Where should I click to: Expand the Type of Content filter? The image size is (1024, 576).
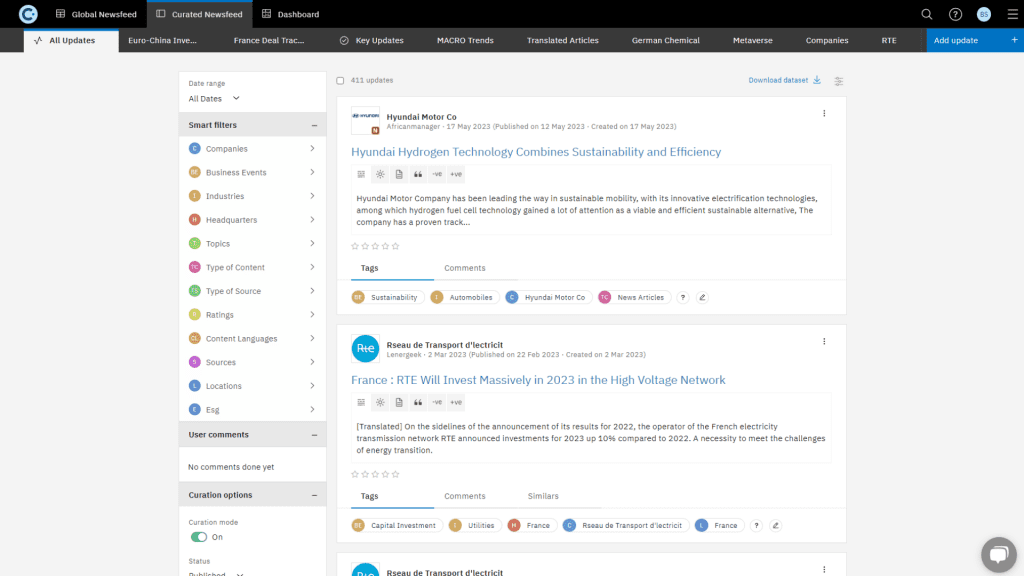click(253, 267)
